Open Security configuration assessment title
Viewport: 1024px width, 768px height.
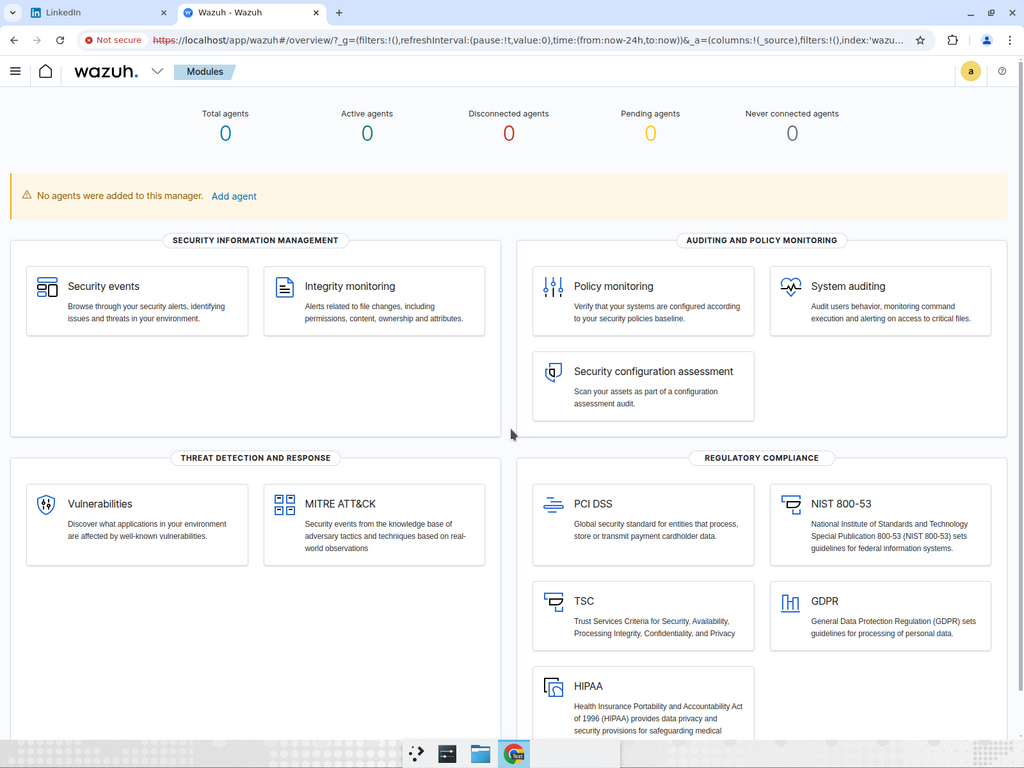pyautogui.click(x=653, y=371)
